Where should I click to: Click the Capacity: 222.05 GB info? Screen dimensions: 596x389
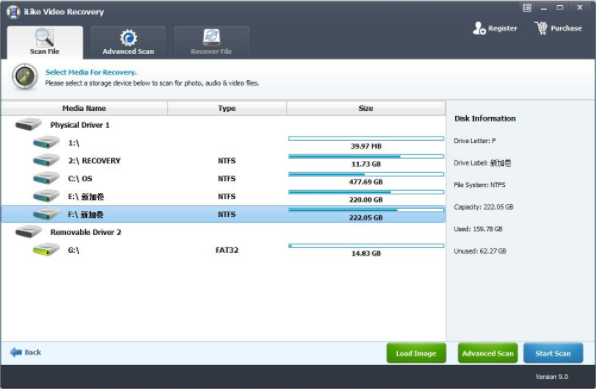[483, 207]
